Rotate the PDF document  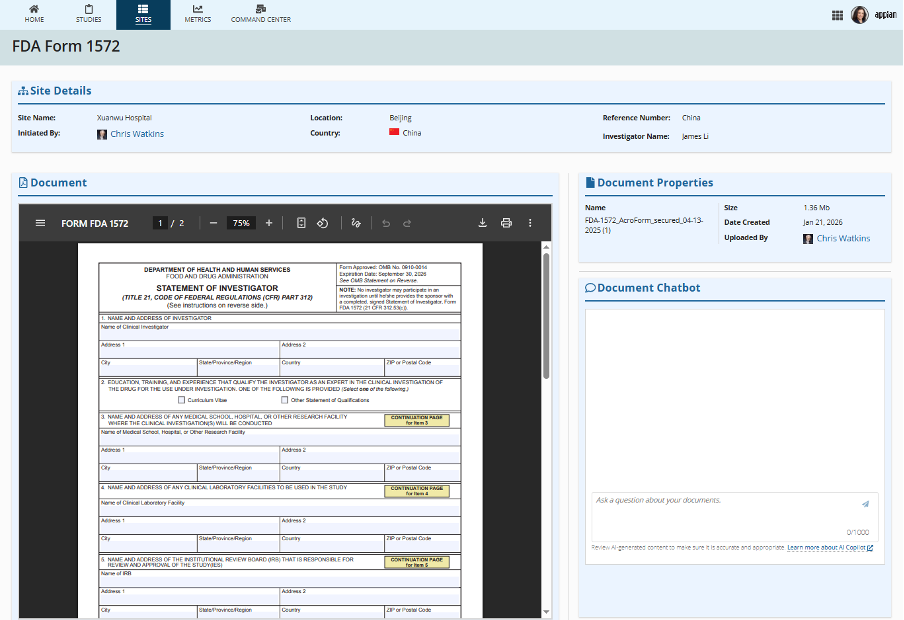323,223
